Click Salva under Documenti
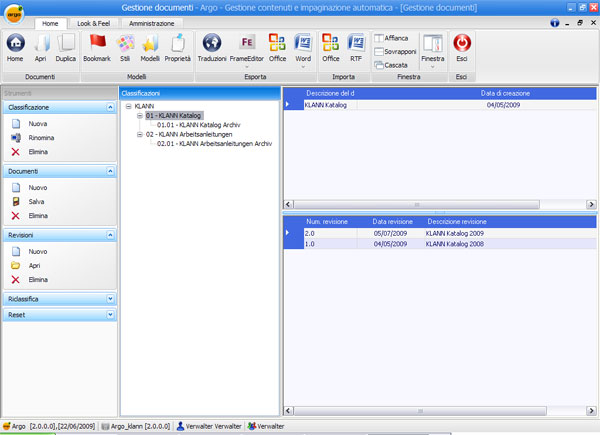This screenshot has height=435, width=600. pos(28,202)
